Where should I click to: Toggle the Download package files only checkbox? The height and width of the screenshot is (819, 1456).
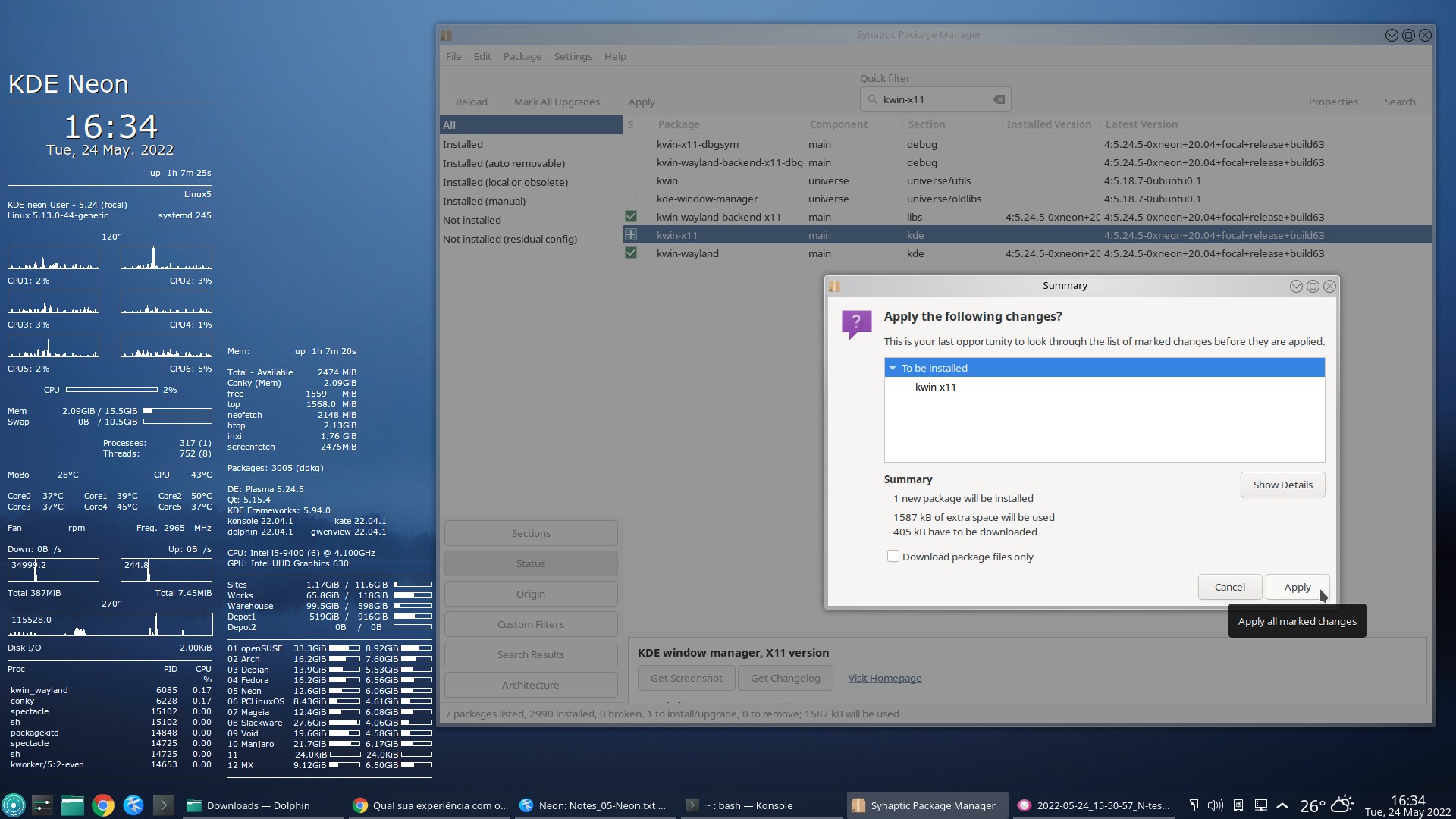893,557
